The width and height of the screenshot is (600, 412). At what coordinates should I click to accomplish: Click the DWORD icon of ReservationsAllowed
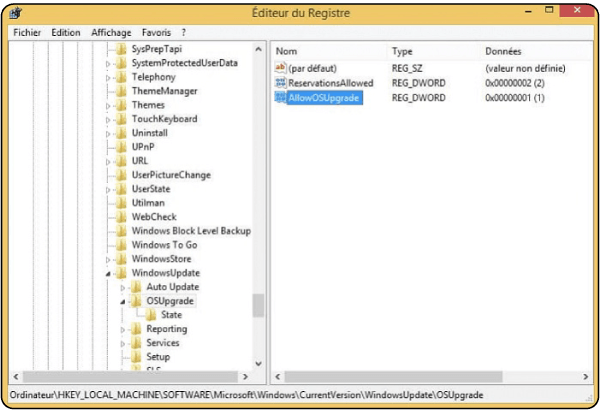click(280, 83)
